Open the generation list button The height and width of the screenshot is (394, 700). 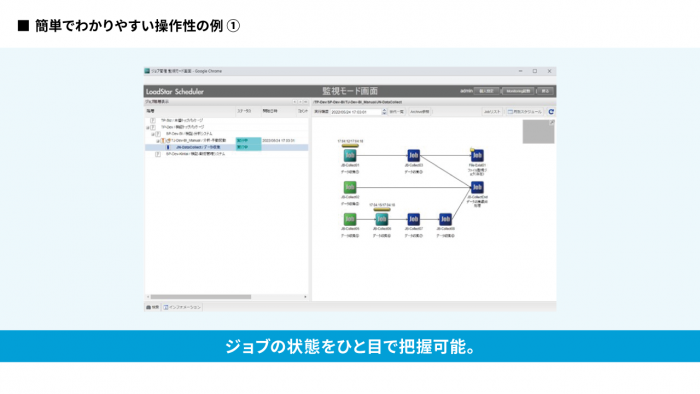click(x=396, y=112)
